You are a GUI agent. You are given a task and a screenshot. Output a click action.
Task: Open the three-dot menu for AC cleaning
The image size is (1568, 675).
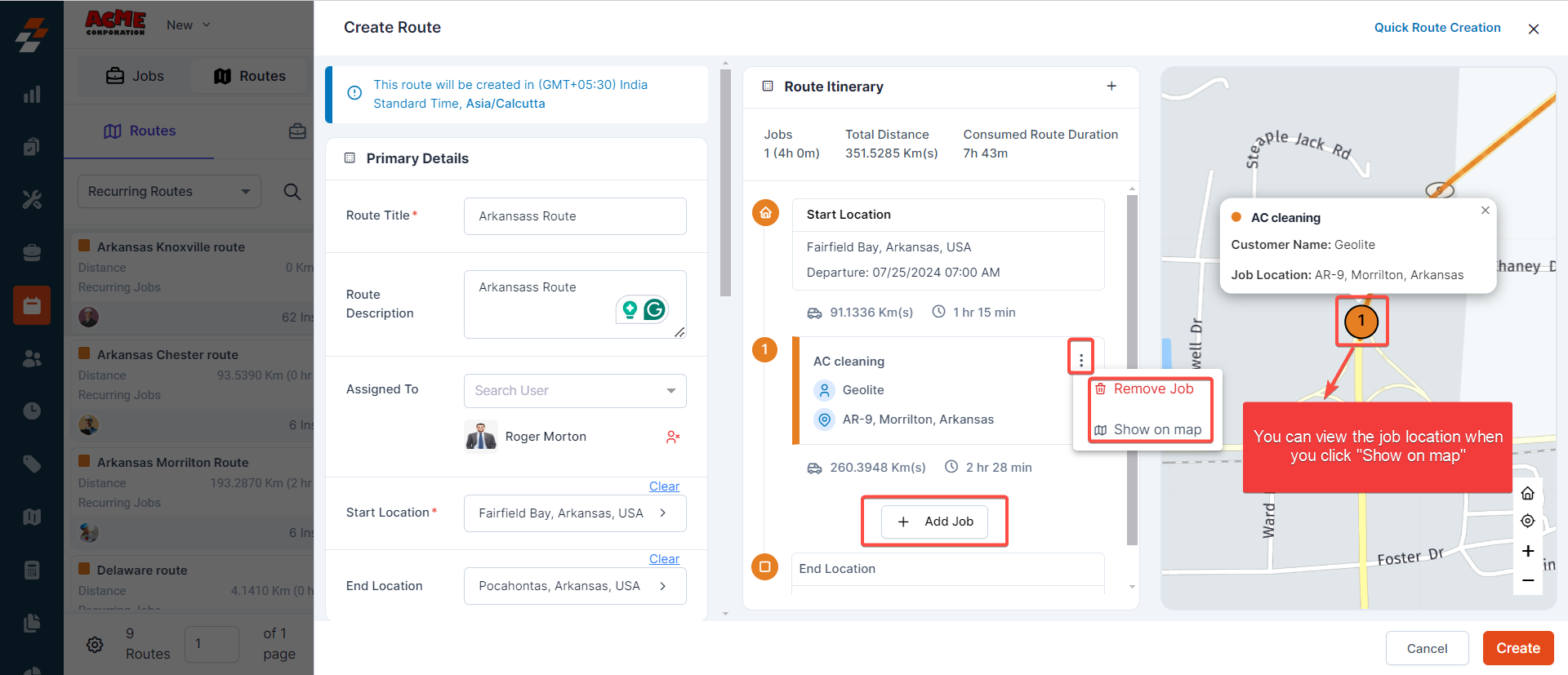tap(1081, 360)
